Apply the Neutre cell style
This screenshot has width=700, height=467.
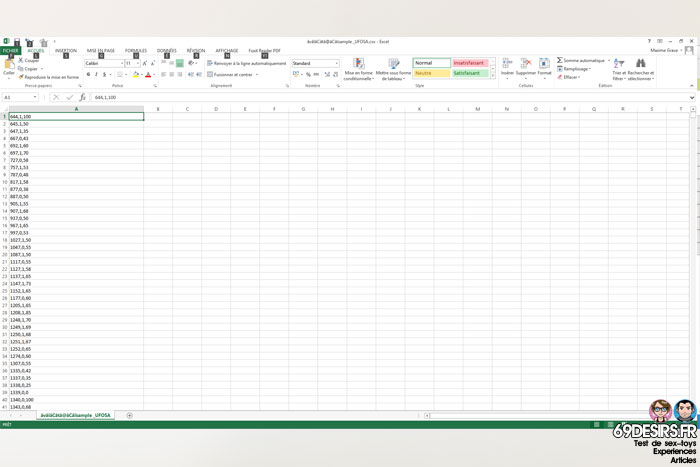pos(432,73)
